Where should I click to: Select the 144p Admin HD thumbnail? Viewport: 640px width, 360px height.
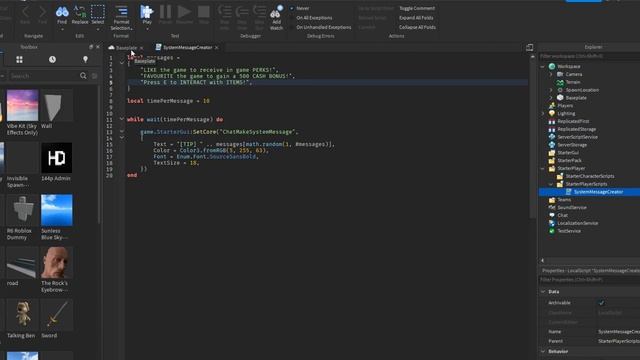pos(56,158)
